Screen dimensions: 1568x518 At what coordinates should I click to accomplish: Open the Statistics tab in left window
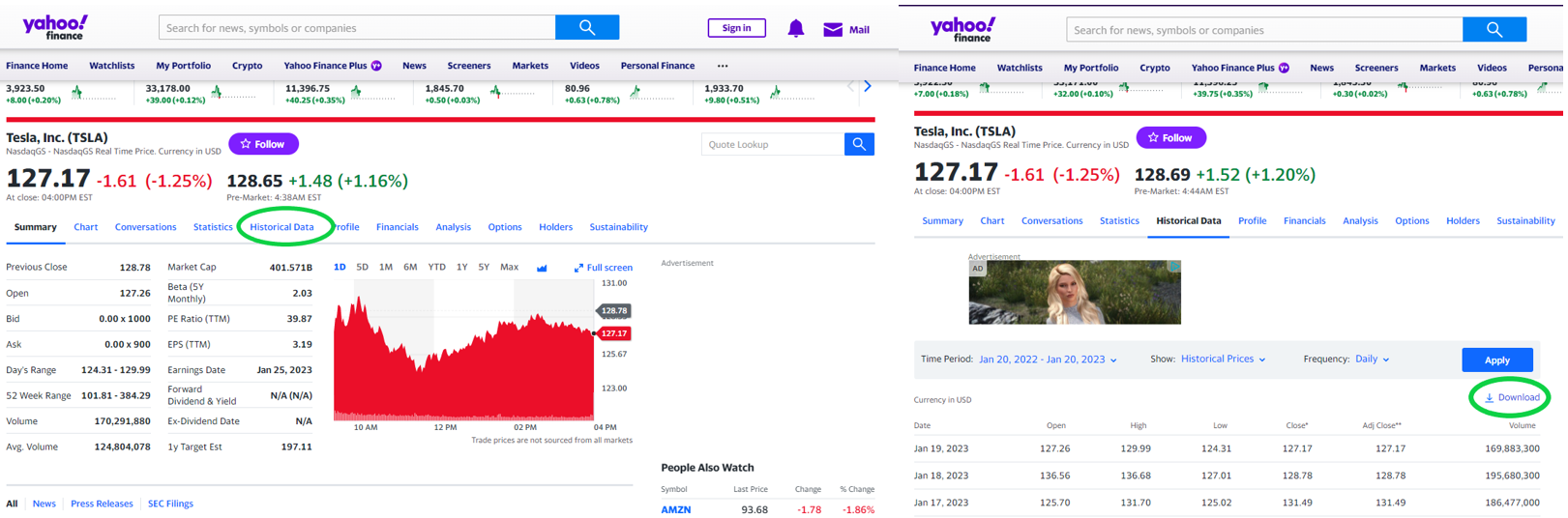pyautogui.click(x=213, y=227)
